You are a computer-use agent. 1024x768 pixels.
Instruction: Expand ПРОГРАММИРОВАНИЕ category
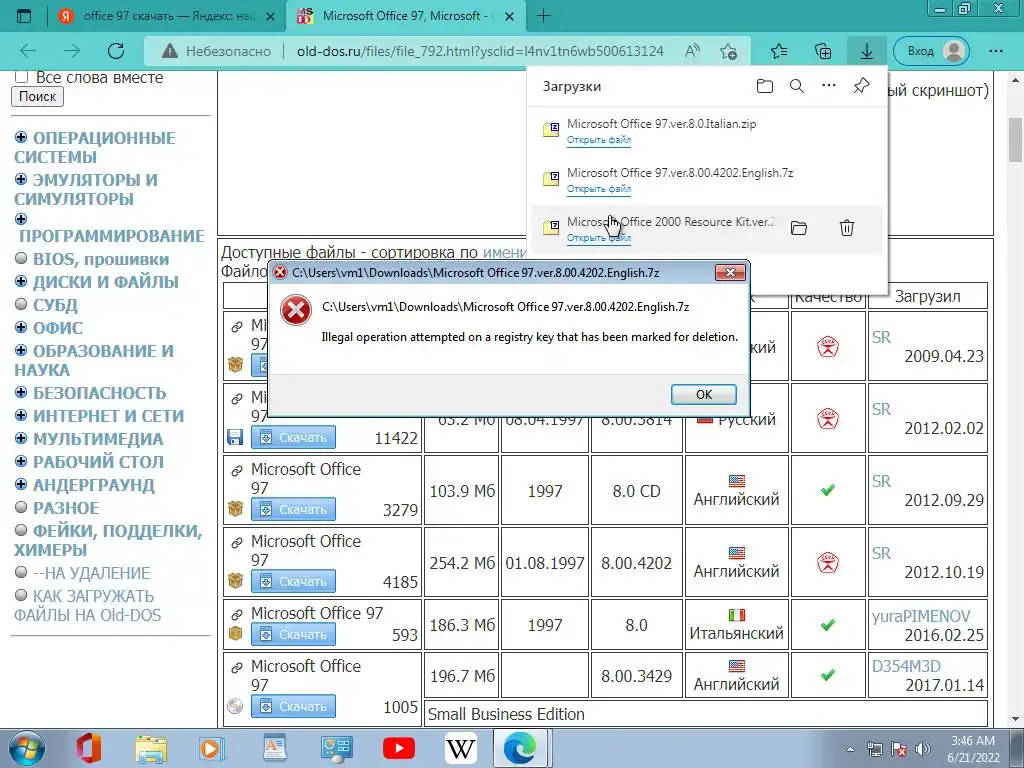(x=21, y=219)
